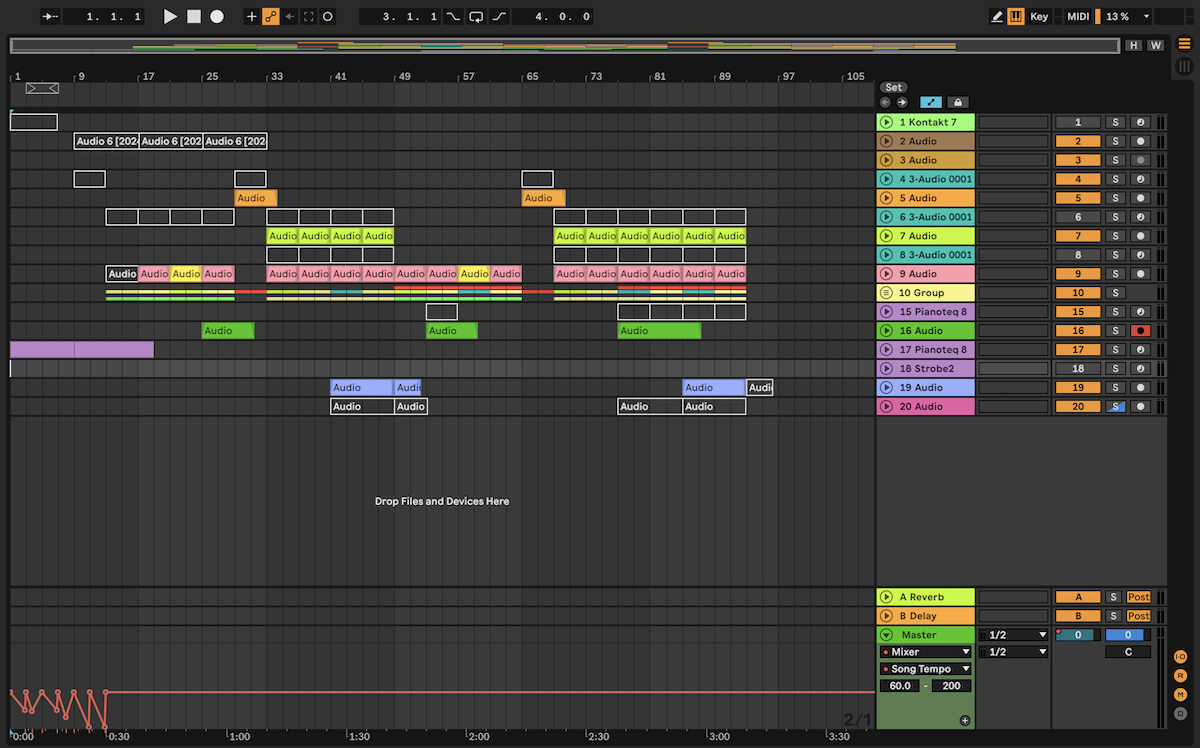
Task: Disarm the 16 Audio record button
Action: click(1140, 331)
